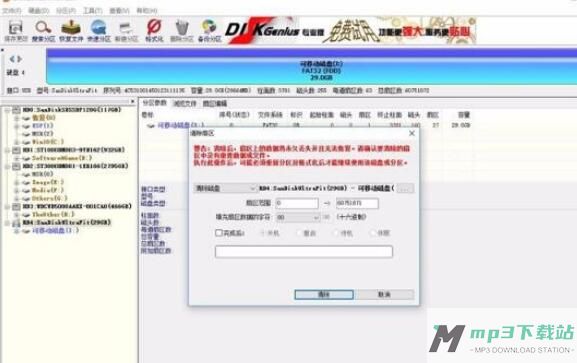Click the sector range end value field

point(357,203)
